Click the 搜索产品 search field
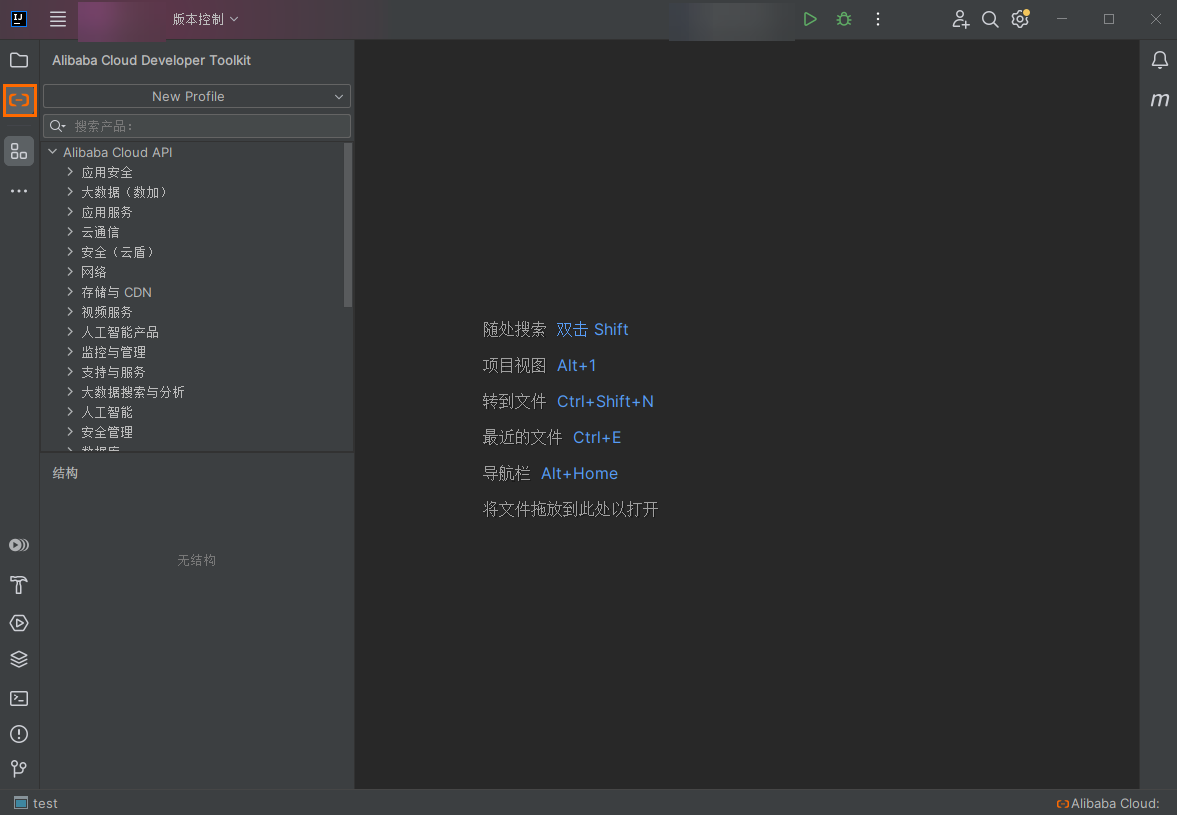The image size is (1177, 815). (197, 126)
